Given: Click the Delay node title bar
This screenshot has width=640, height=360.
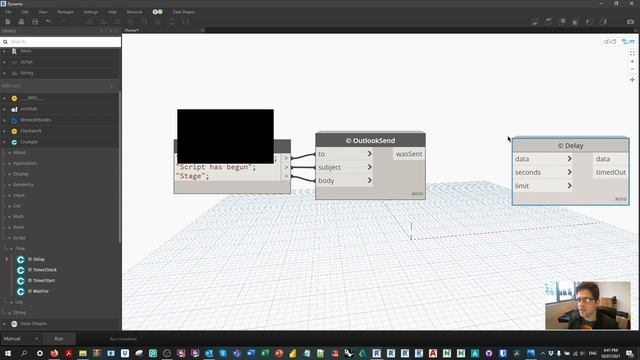Looking at the screenshot, I should pyautogui.click(x=571, y=146).
